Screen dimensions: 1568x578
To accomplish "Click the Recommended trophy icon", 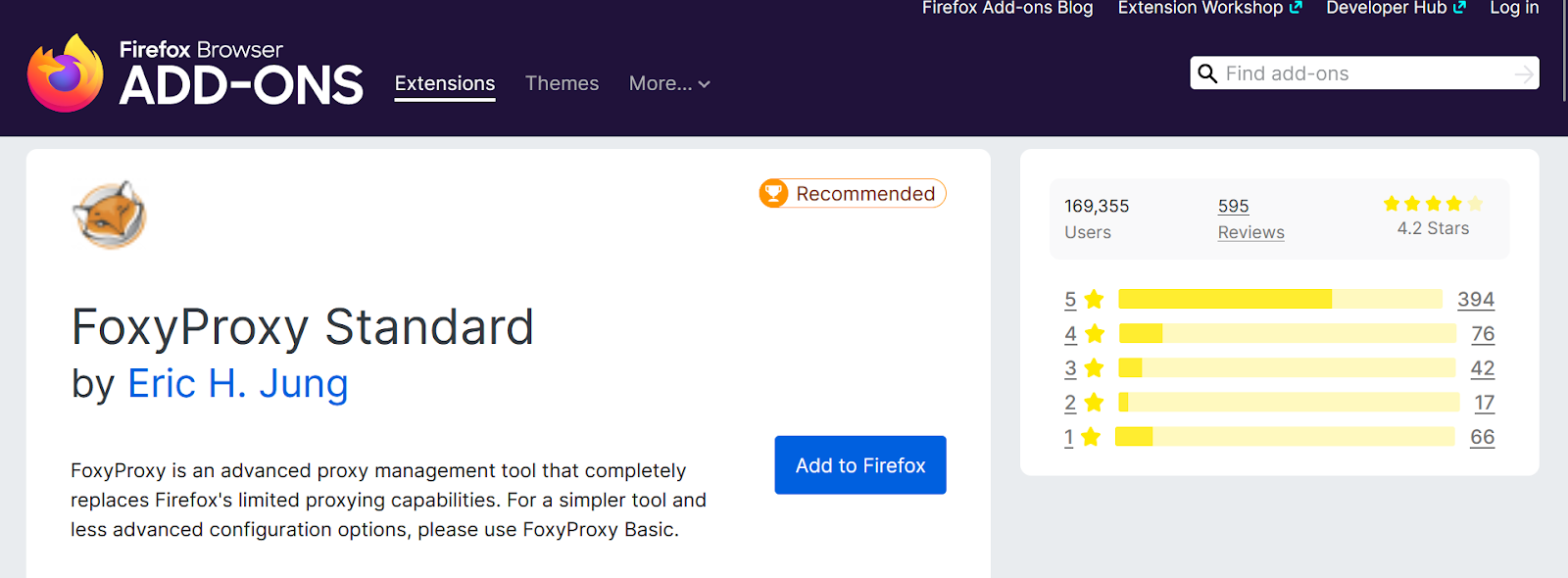I will coord(774,193).
